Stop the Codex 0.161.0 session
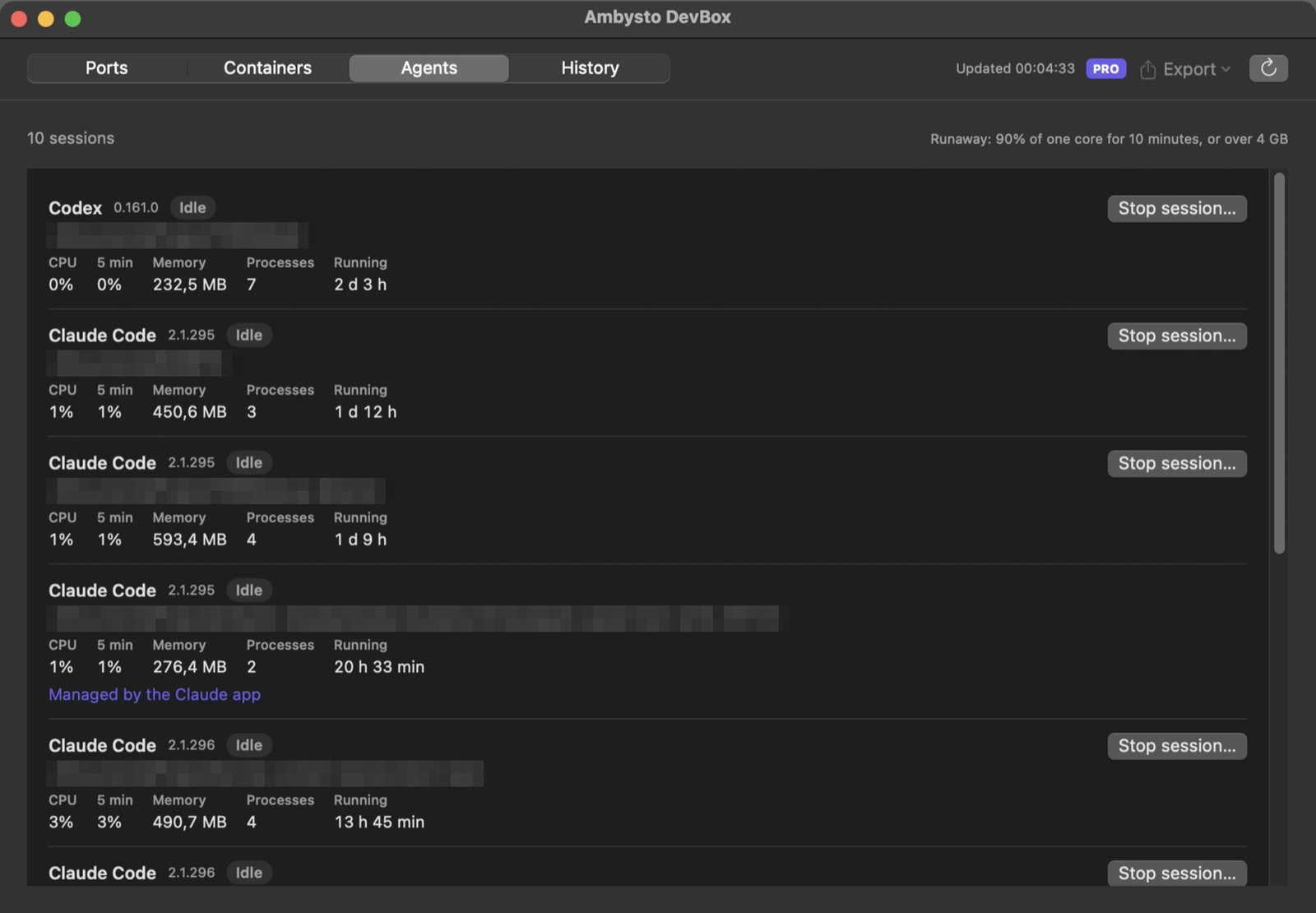This screenshot has width=1316, height=913. [x=1176, y=208]
